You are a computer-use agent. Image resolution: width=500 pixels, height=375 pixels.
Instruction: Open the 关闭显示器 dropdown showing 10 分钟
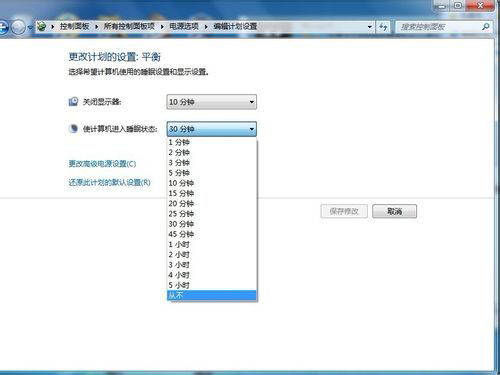tap(212, 102)
